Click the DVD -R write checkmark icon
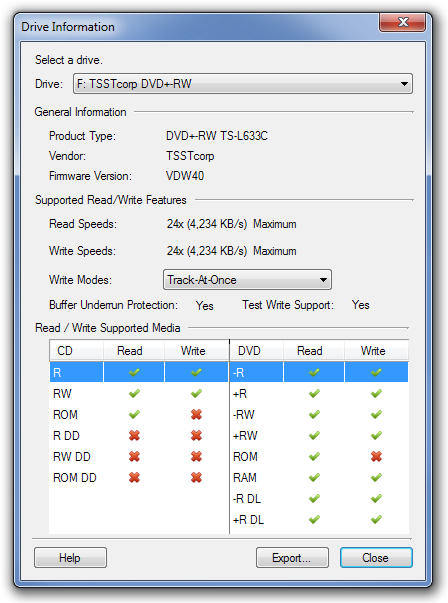 click(376, 372)
